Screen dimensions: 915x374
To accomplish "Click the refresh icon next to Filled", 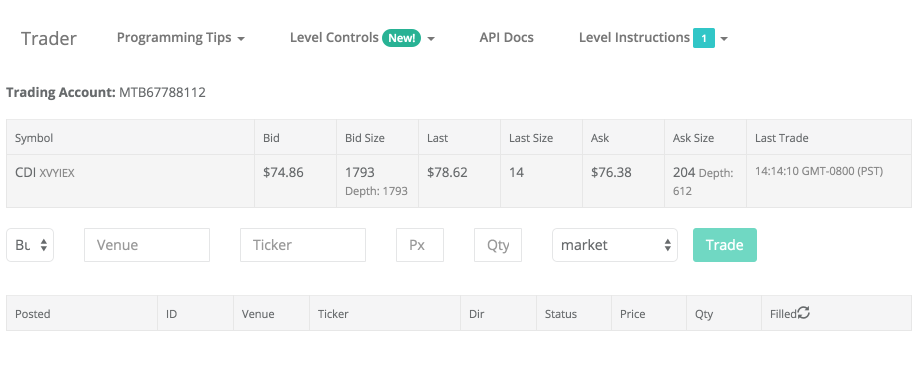I will point(804,313).
